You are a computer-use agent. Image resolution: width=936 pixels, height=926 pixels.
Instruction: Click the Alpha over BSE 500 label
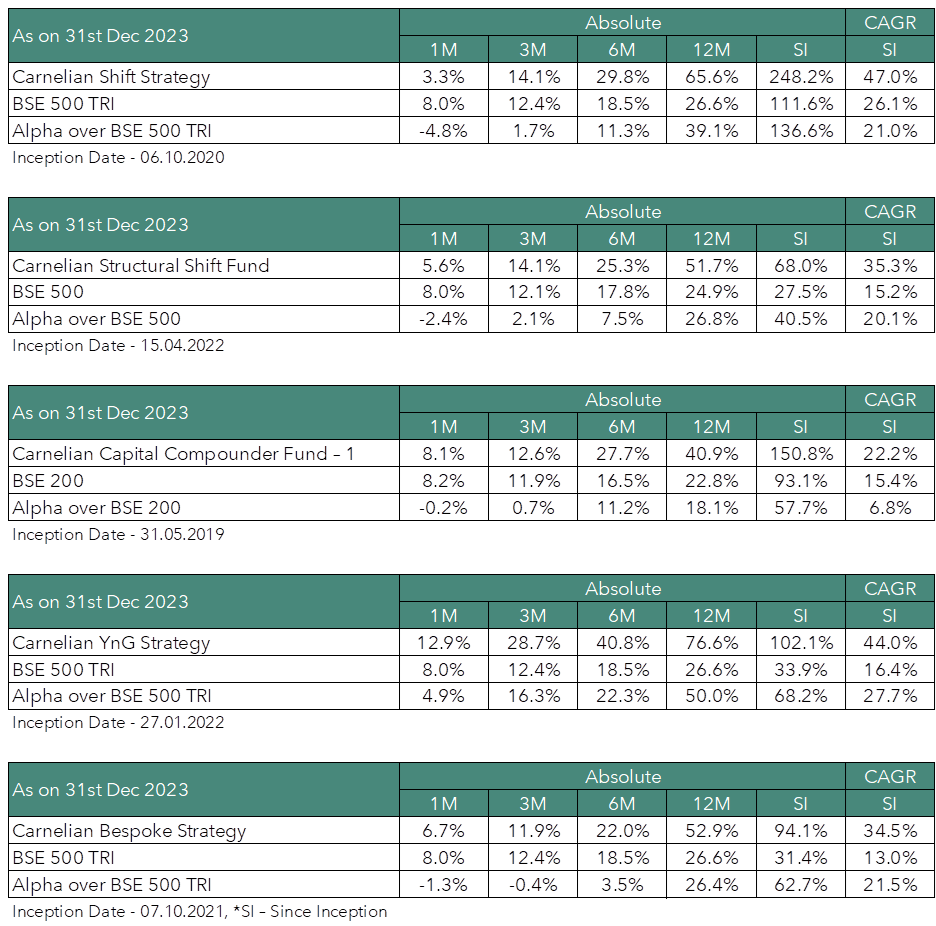tap(96, 319)
